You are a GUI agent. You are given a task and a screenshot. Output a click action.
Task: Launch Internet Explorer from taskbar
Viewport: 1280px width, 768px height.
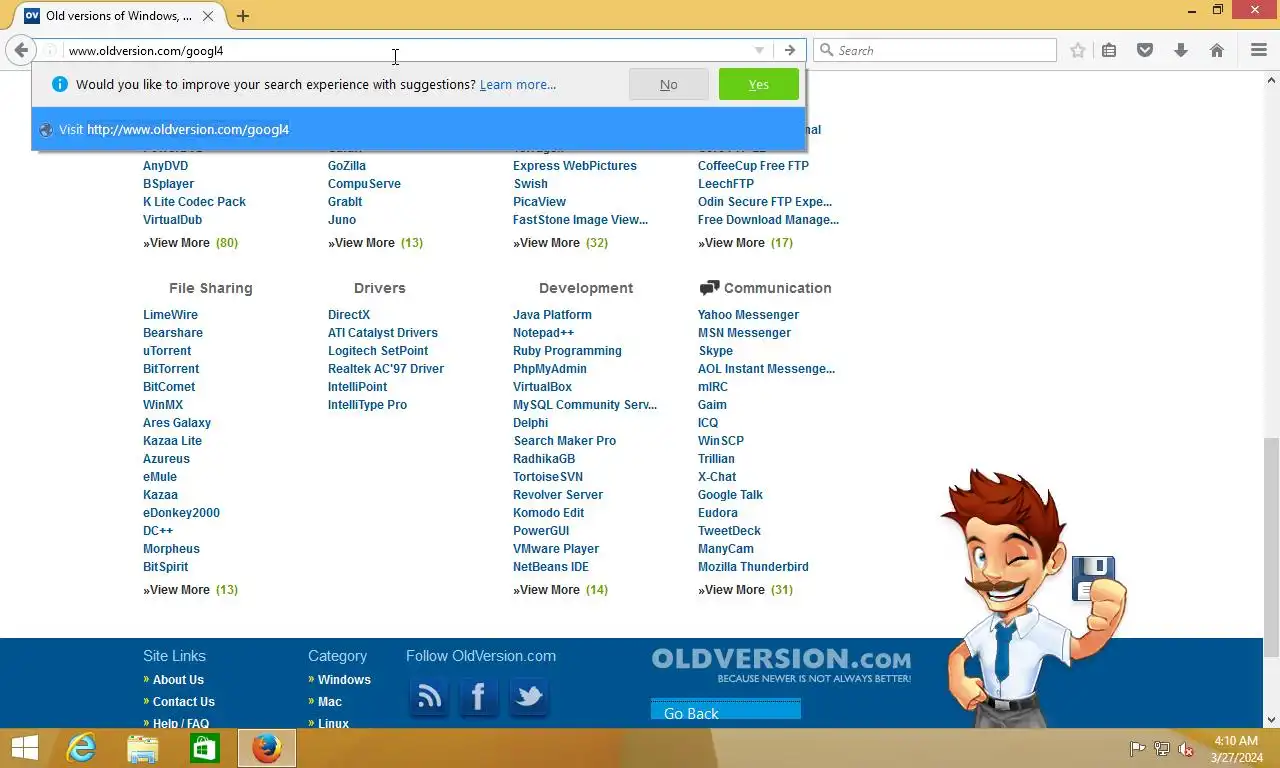tap(81, 748)
